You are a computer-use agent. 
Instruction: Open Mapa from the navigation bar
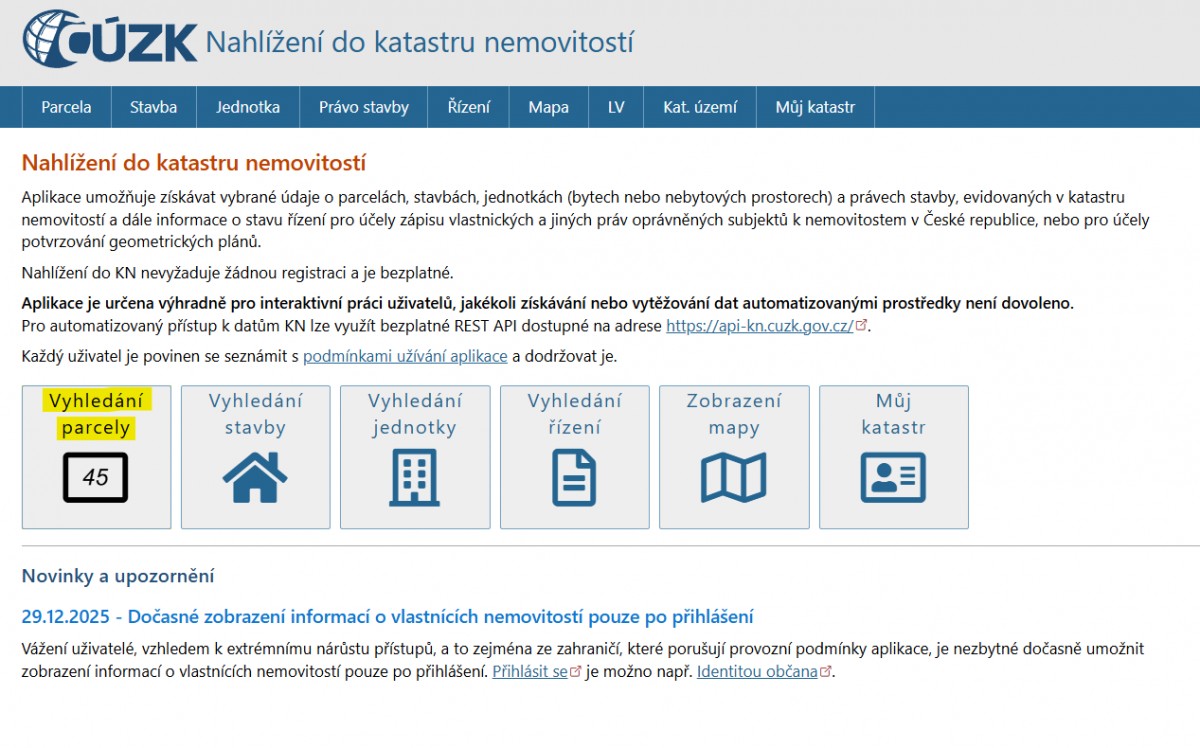tap(548, 107)
